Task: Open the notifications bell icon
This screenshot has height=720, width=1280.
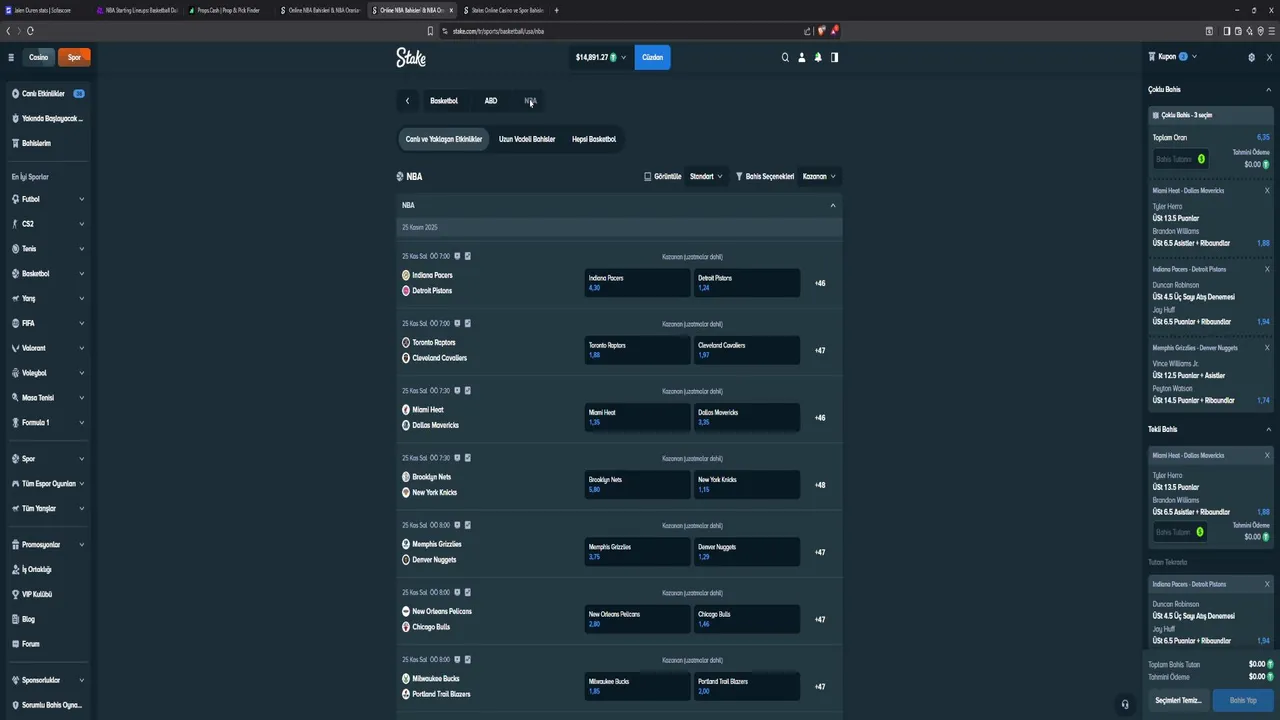Action: pyautogui.click(x=818, y=57)
